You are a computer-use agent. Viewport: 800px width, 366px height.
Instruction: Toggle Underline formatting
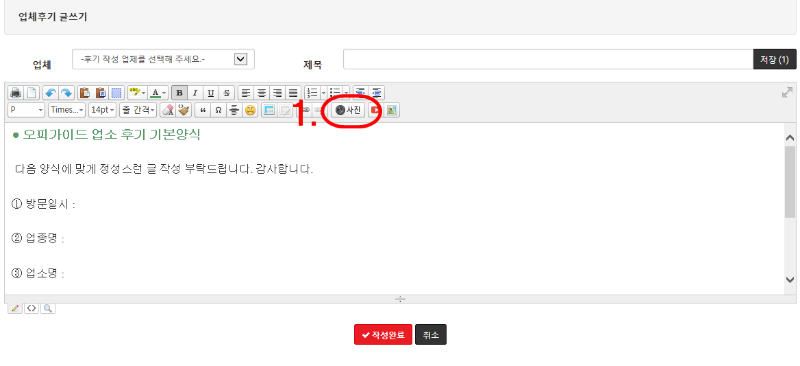tap(211, 93)
